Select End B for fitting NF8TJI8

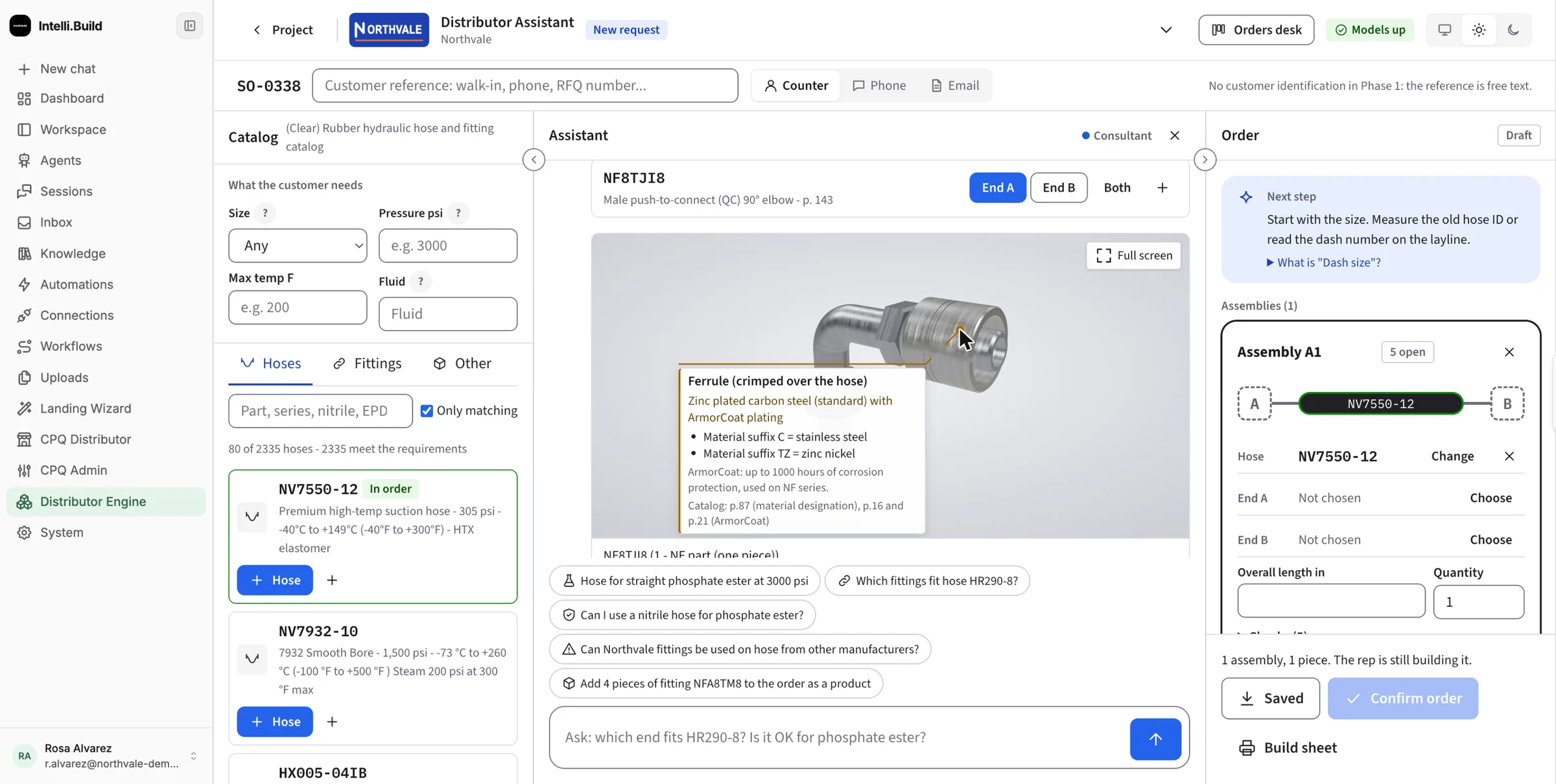tap(1059, 188)
